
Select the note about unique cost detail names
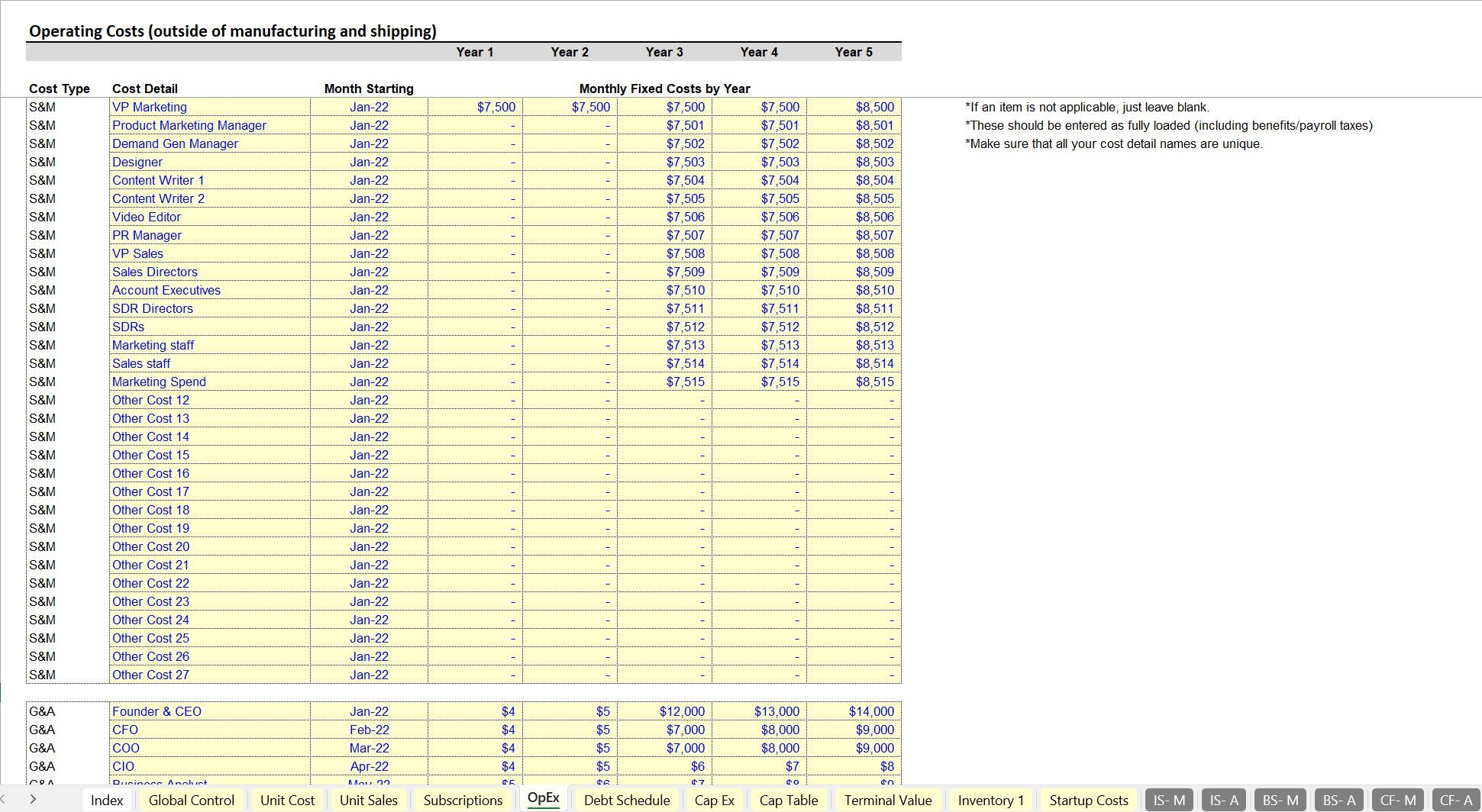(1114, 143)
